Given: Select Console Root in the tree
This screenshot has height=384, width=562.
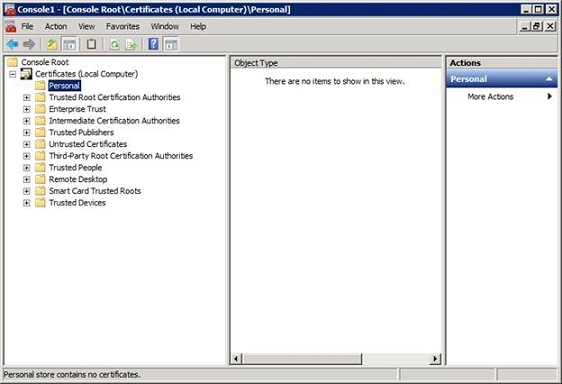Looking at the screenshot, I should coord(45,62).
